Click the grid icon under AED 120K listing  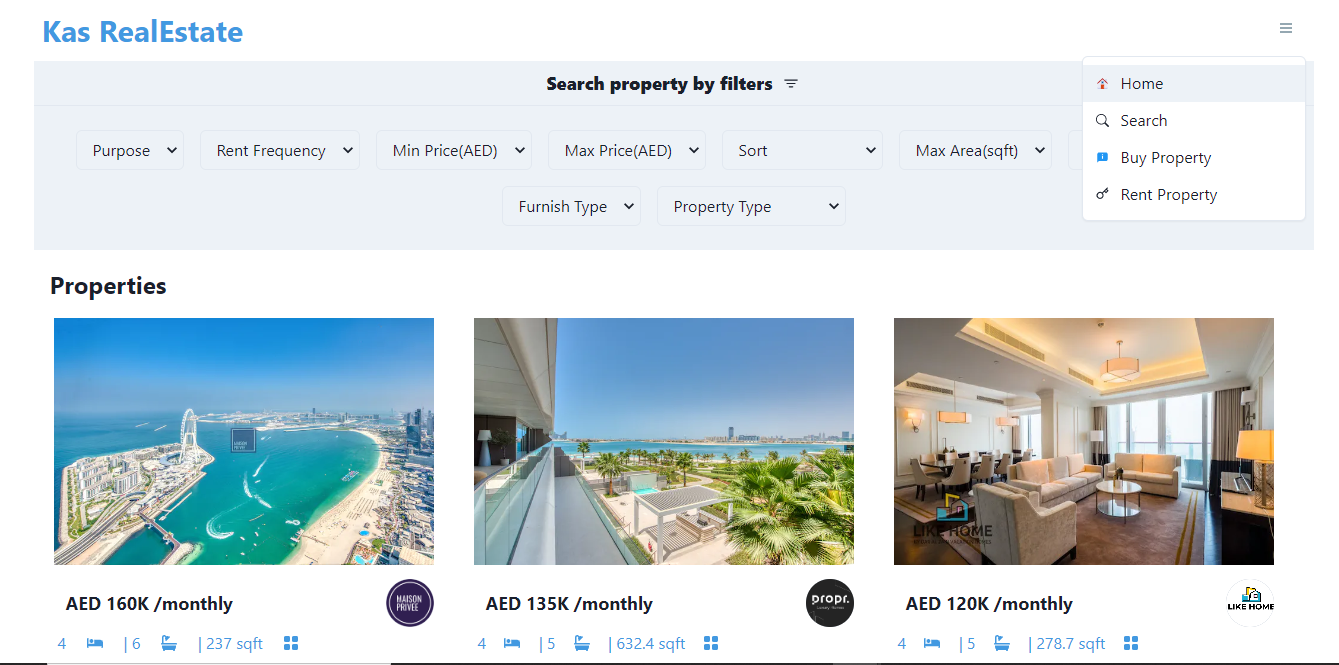[x=1131, y=643]
